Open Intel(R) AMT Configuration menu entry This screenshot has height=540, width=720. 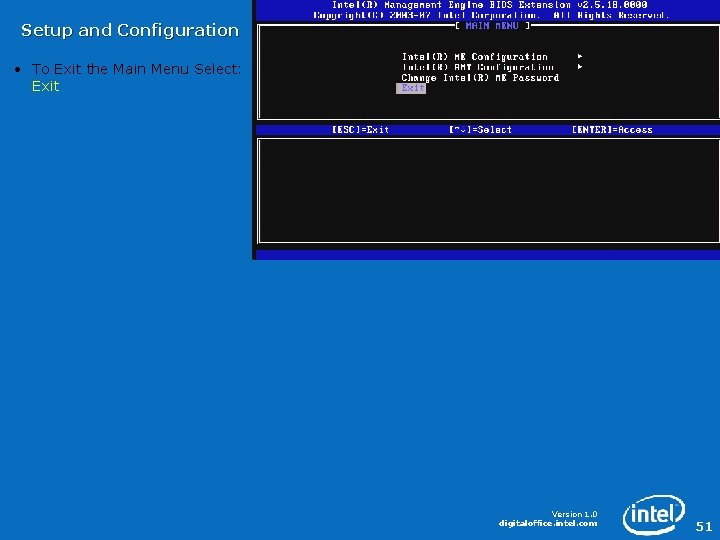click(478, 68)
